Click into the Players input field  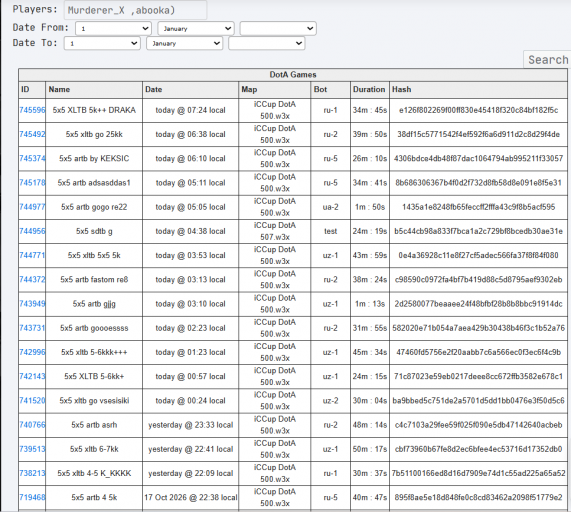[135, 10]
